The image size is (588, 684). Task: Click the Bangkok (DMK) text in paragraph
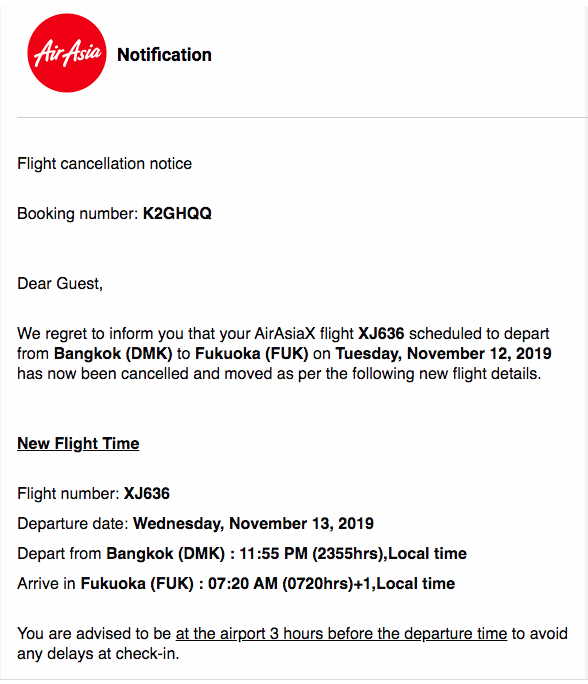pyautogui.click(x=113, y=353)
